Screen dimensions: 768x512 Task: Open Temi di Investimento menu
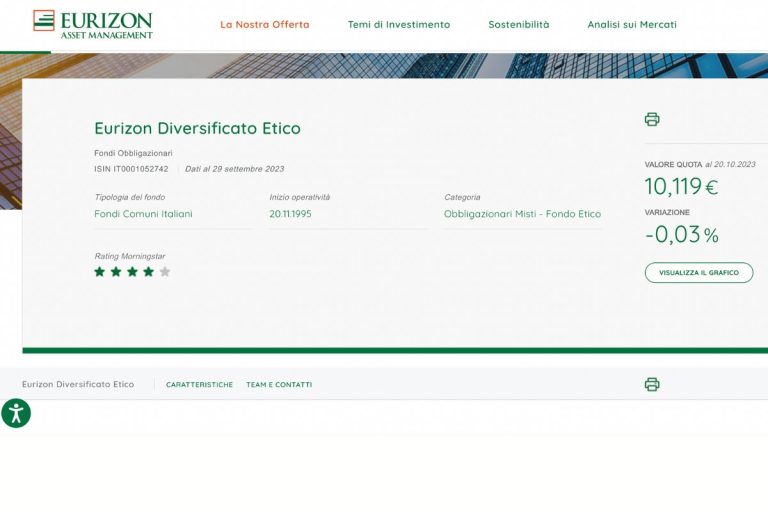click(399, 24)
